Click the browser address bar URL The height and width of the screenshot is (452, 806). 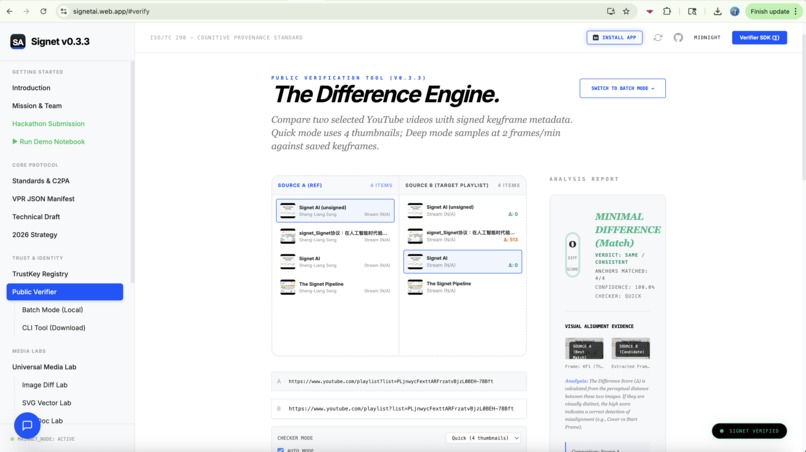point(111,11)
